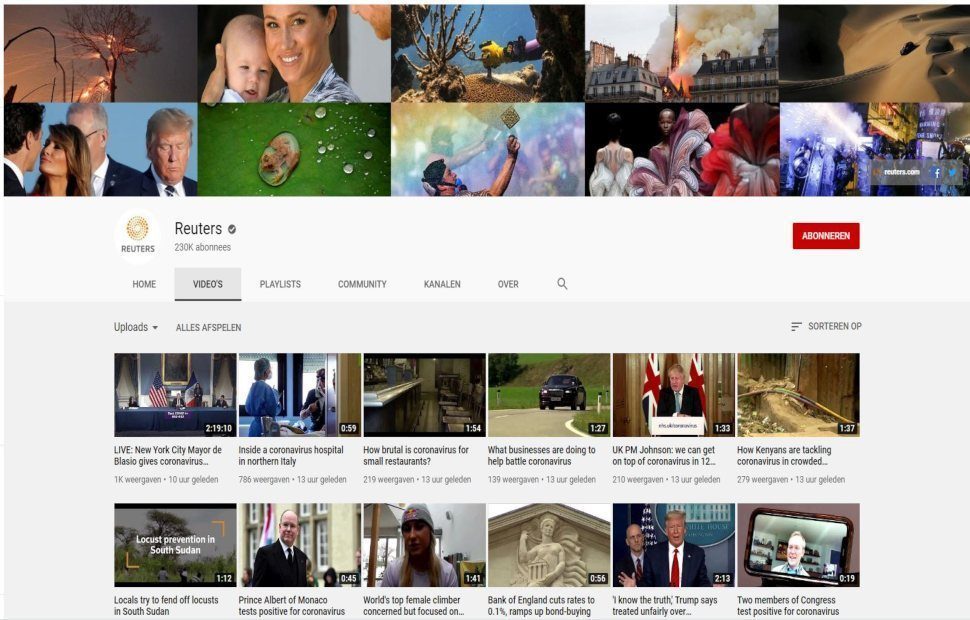Image resolution: width=970 pixels, height=620 pixels.
Task: Select the VIDEO'S tab
Action: [208, 284]
